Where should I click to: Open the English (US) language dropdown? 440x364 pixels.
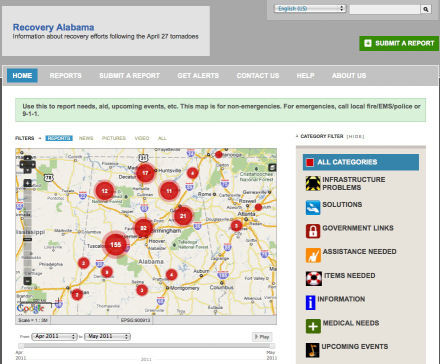pyautogui.click(x=310, y=9)
